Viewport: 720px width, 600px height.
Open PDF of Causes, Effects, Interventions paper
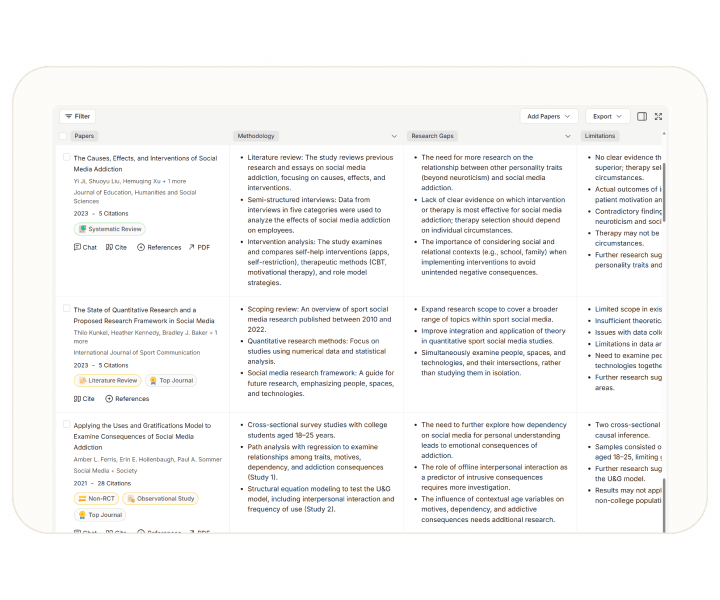click(199, 247)
